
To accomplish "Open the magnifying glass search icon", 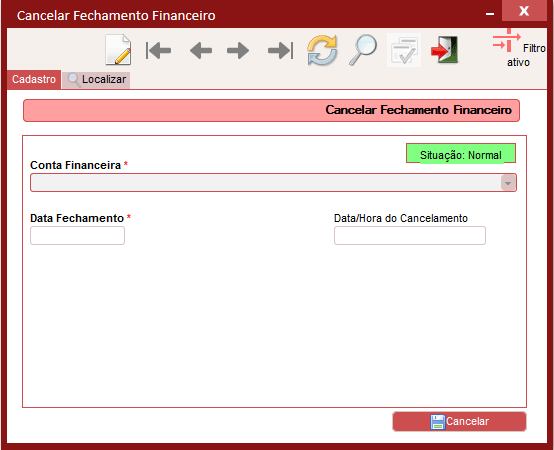I will click(x=363, y=50).
